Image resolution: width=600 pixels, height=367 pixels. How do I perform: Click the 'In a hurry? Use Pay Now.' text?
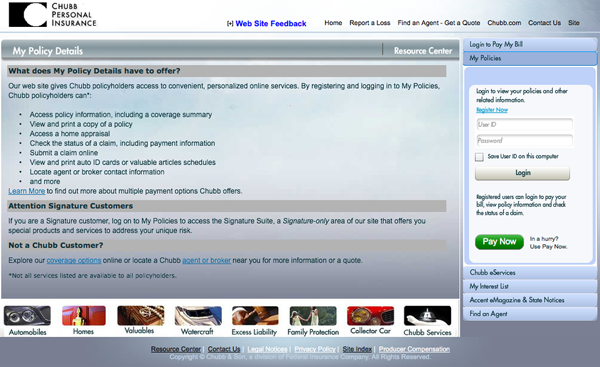(548, 243)
